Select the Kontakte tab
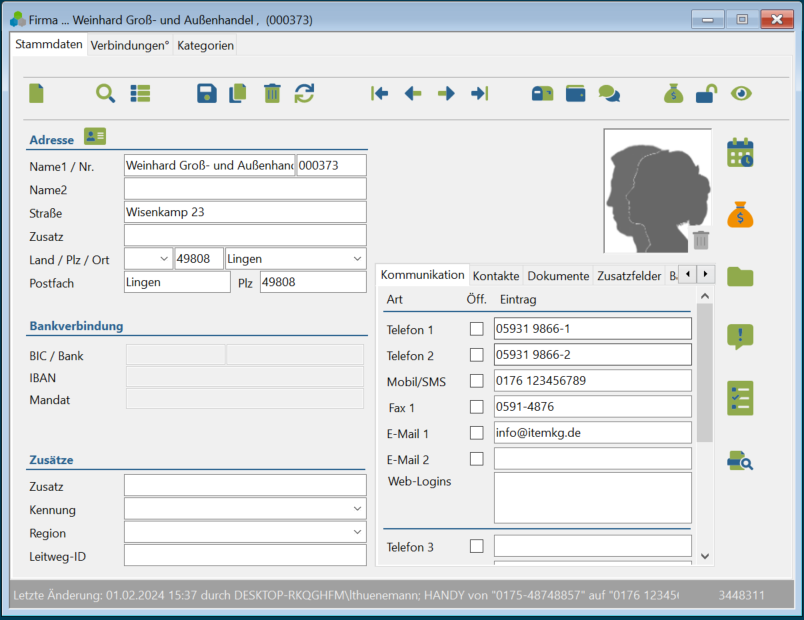This screenshot has height=620, width=804. point(496,276)
